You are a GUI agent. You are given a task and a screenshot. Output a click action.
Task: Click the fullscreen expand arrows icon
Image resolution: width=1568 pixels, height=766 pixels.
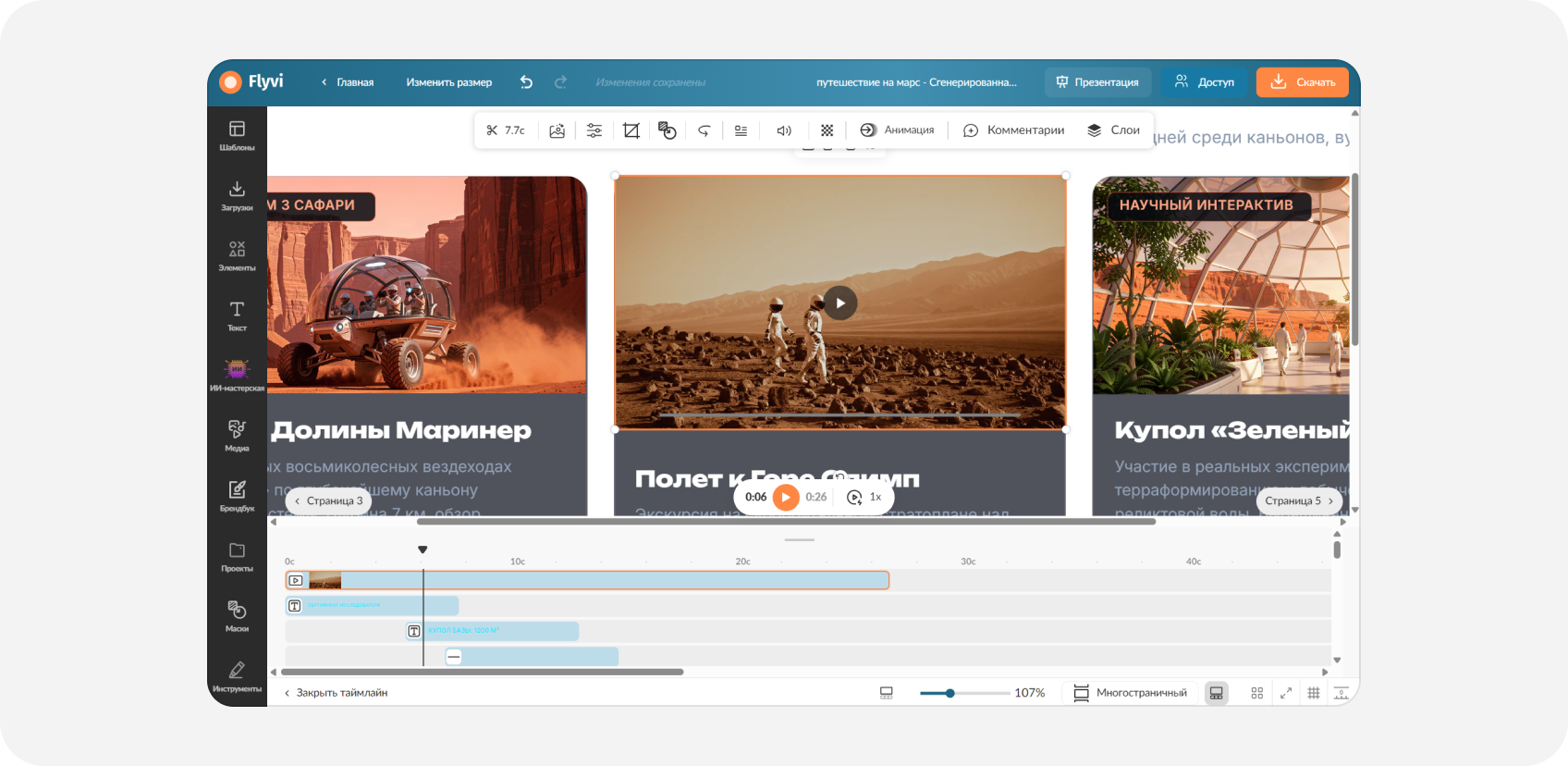pyautogui.click(x=1285, y=693)
